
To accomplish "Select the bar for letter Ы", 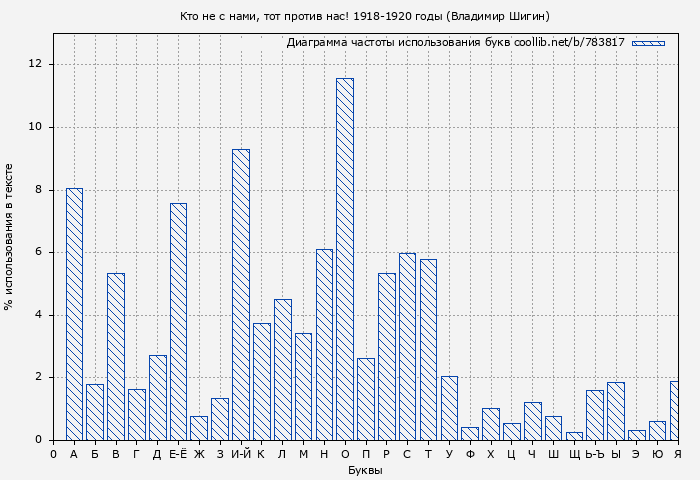I will click(x=616, y=411).
